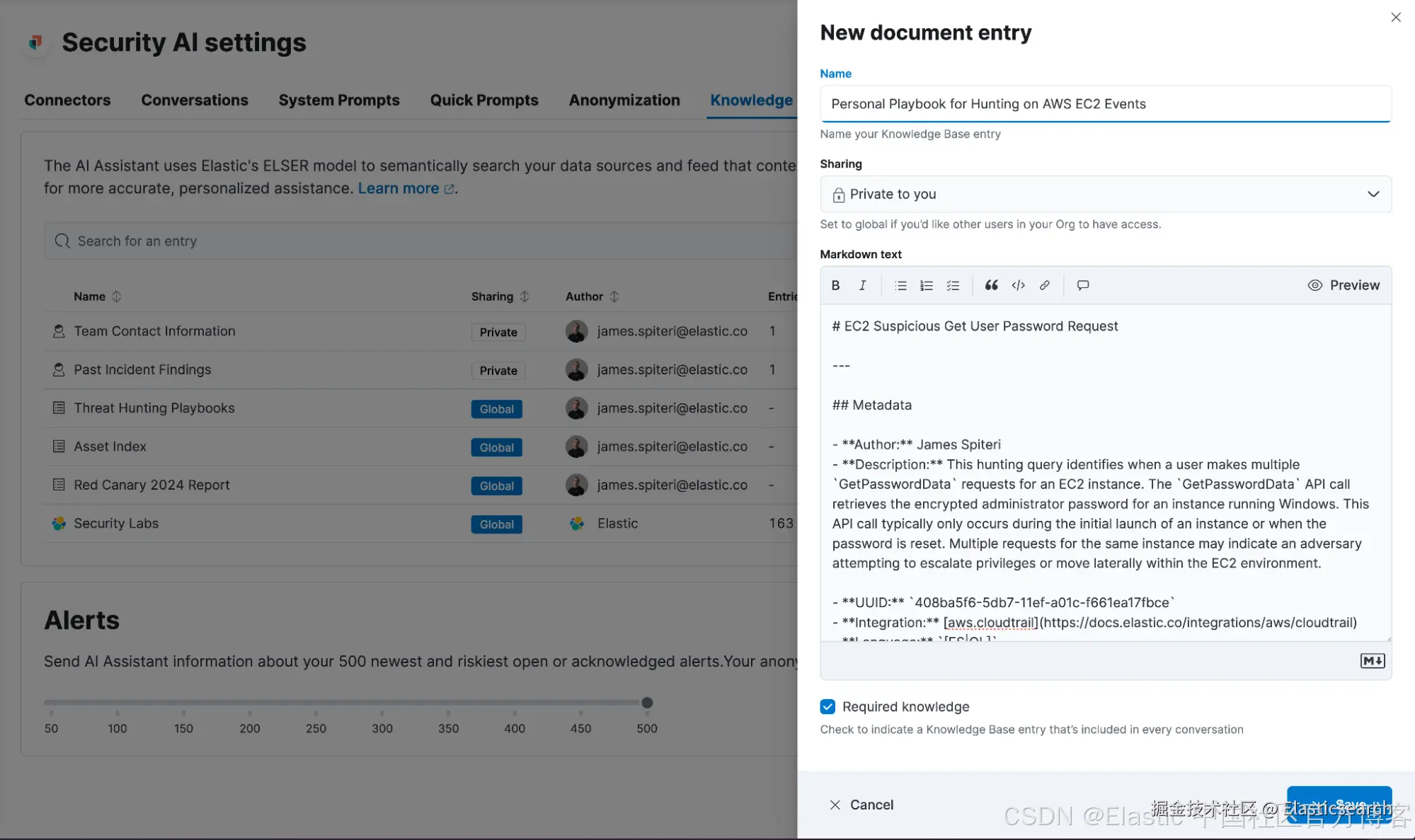Uncheck the Required knowledge checkbox
1415x840 pixels.
coord(827,706)
